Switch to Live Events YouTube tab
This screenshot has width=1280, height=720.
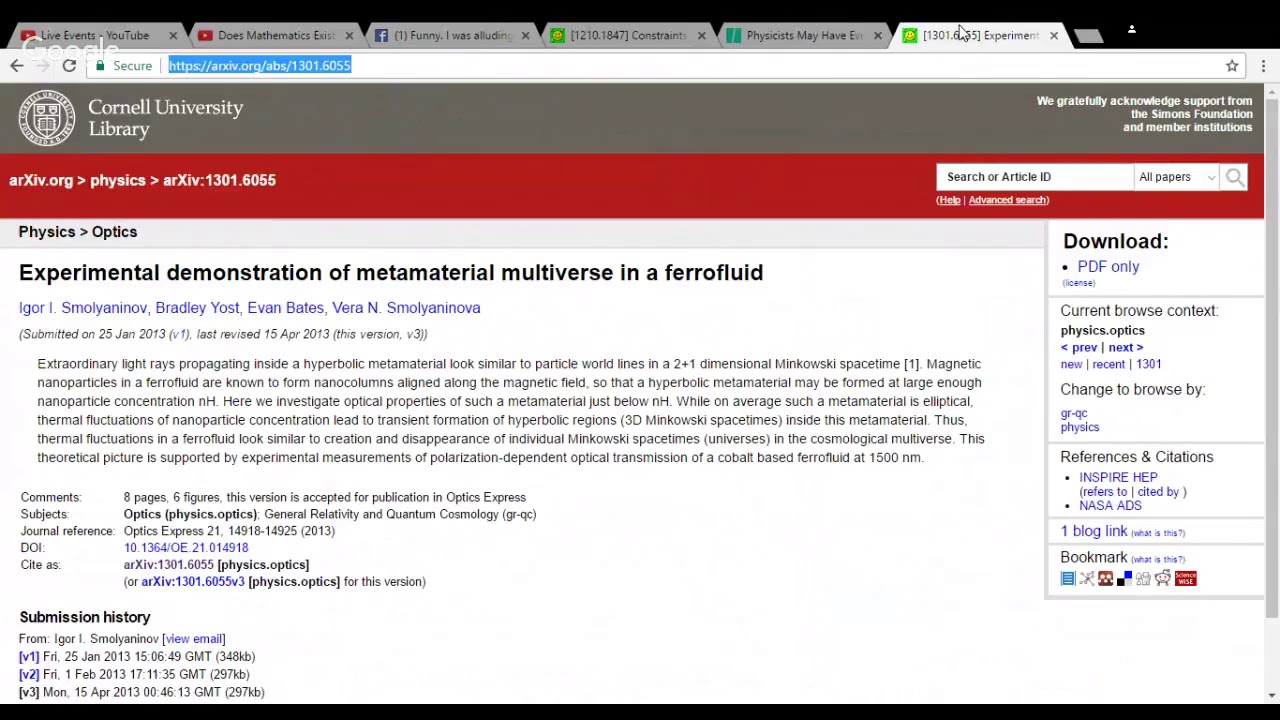pyautogui.click(x=95, y=36)
